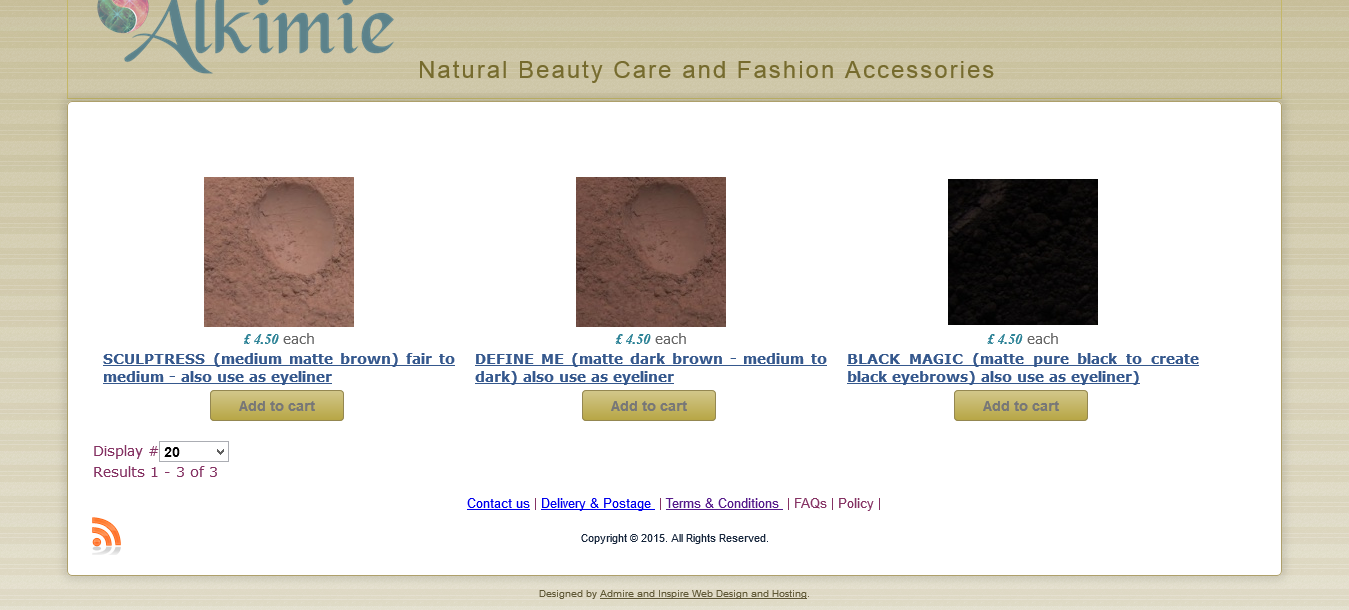Click the Alkimie logo
Screen dimensions: 1349x610
(246, 36)
